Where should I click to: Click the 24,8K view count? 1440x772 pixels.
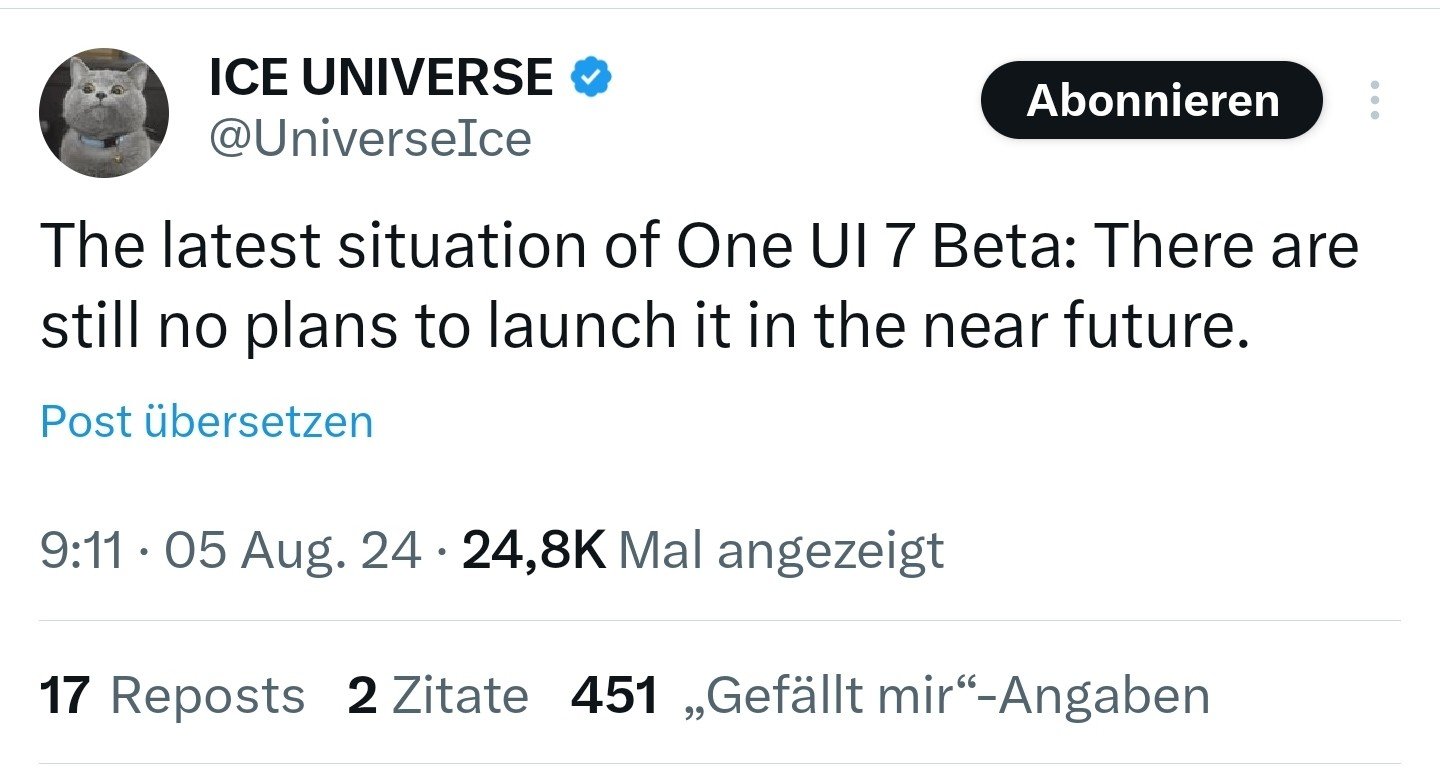[533, 551]
